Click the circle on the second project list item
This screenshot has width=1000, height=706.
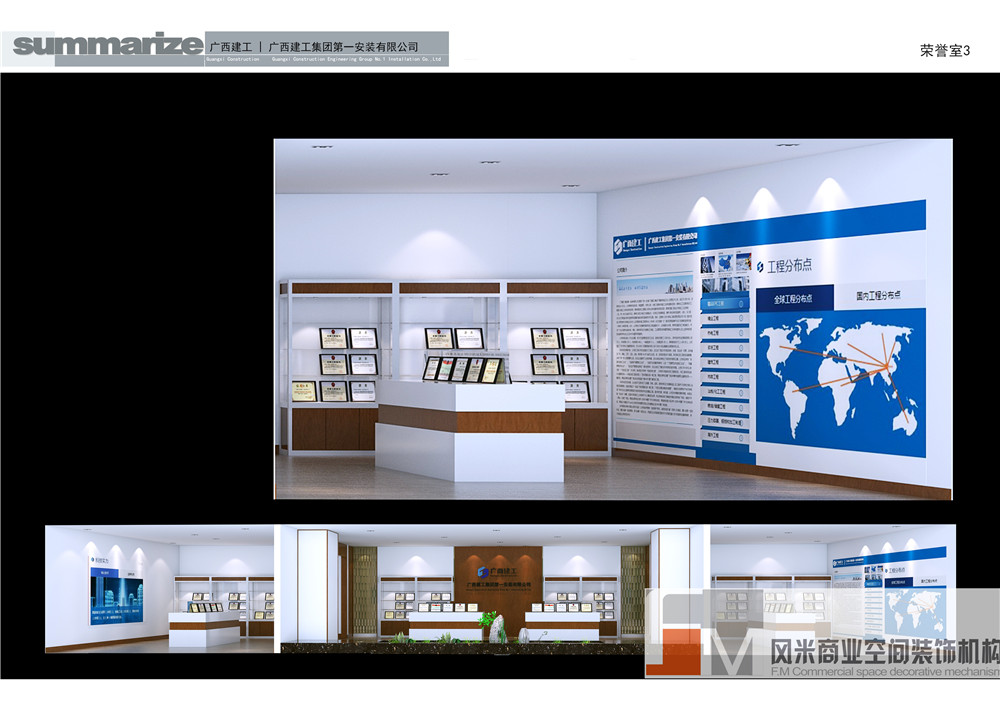point(741,319)
